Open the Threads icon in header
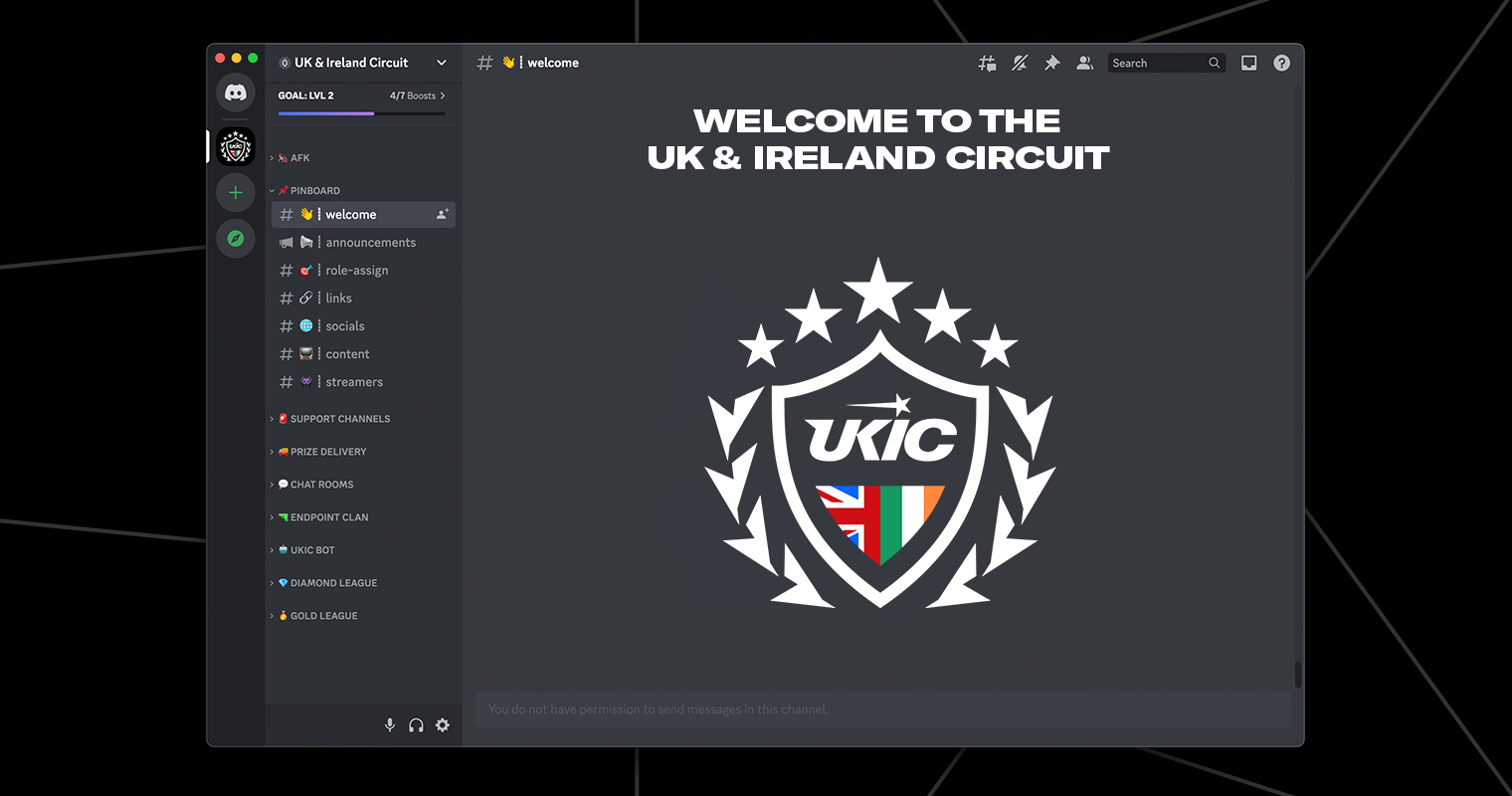 pos(987,63)
